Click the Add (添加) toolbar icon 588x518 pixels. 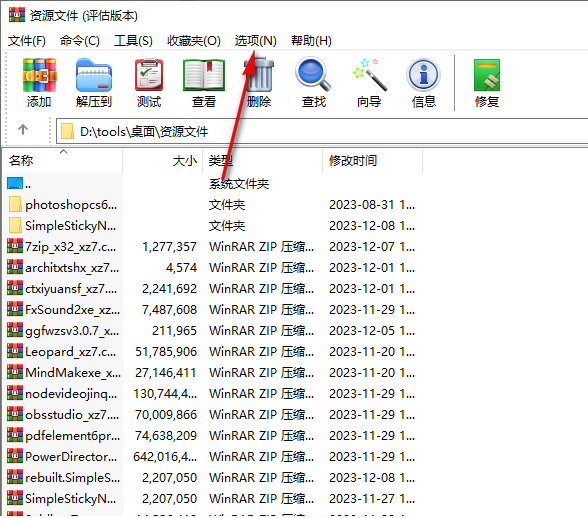[x=39, y=75]
